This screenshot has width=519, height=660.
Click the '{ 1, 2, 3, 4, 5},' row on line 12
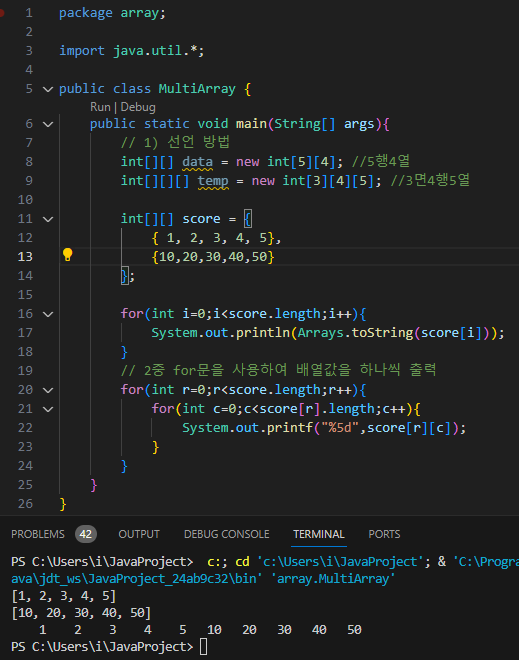(216, 238)
